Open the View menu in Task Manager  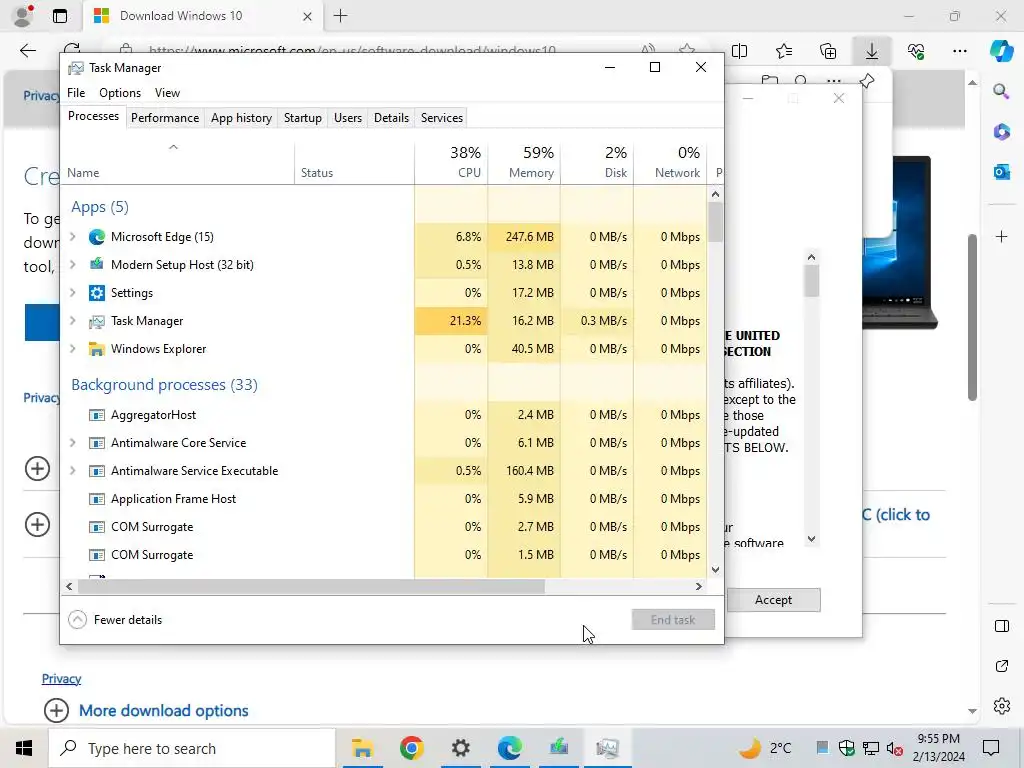click(x=167, y=93)
